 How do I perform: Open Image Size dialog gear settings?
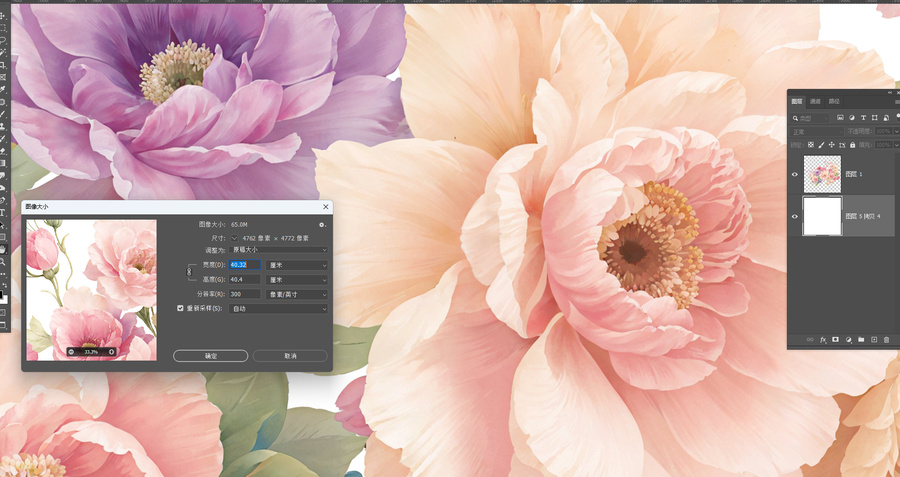[322, 224]
